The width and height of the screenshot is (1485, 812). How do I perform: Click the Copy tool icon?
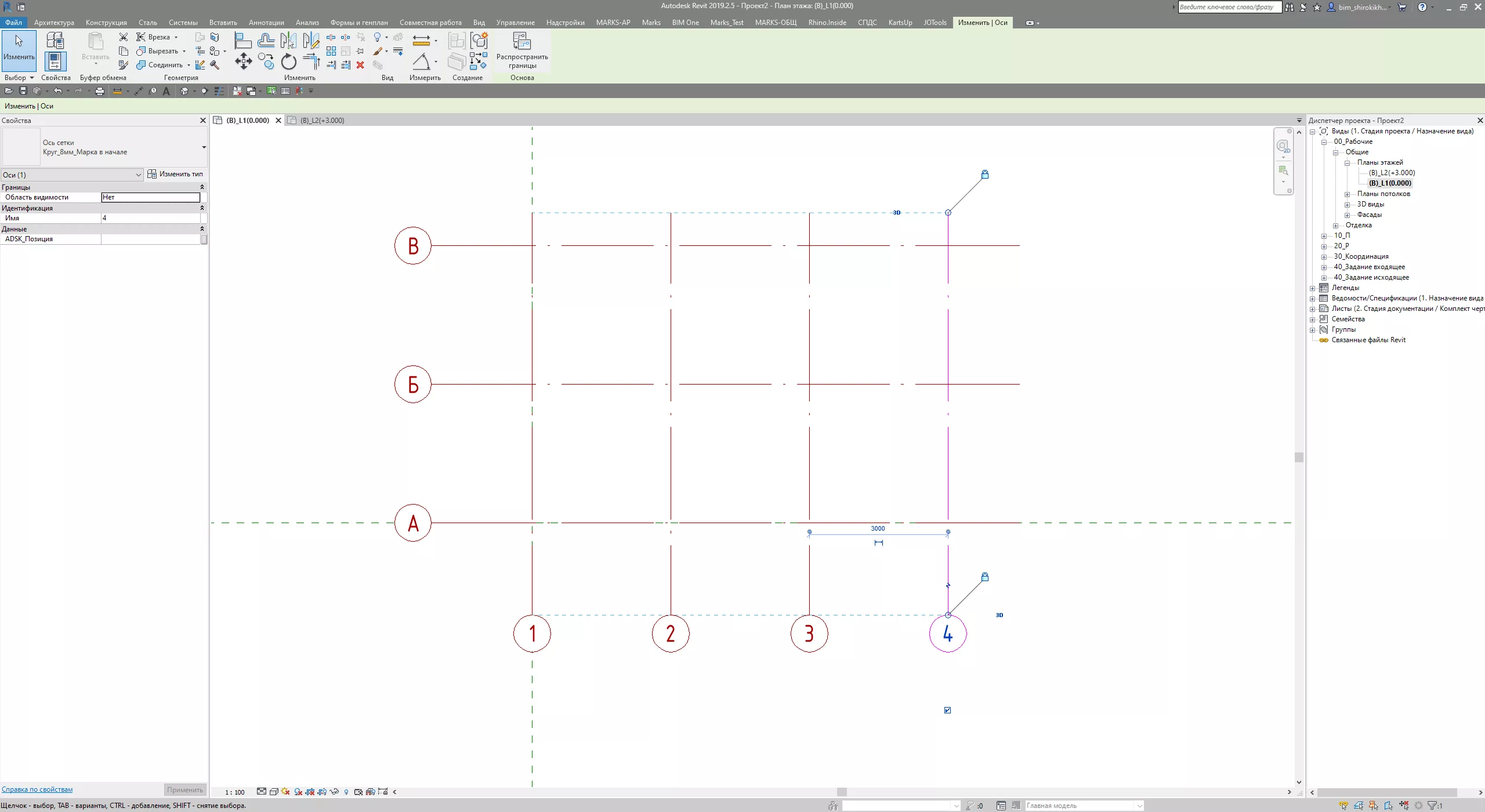(x=266, y=61)
